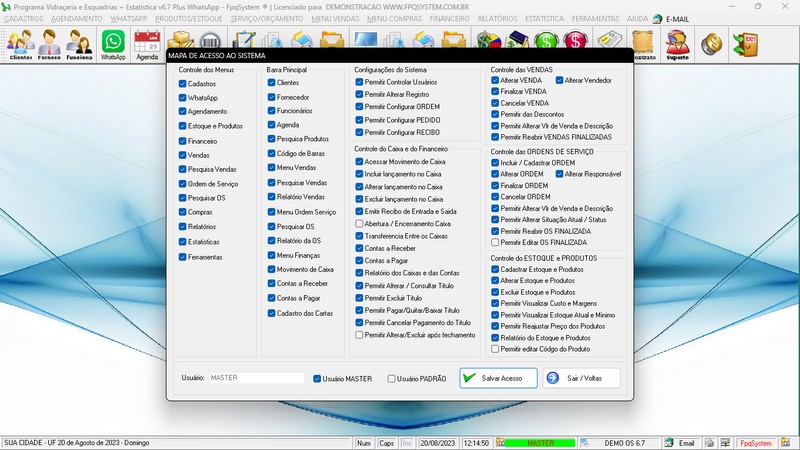
Task: Open the CADASTROS menu
Action: point(23,19)
